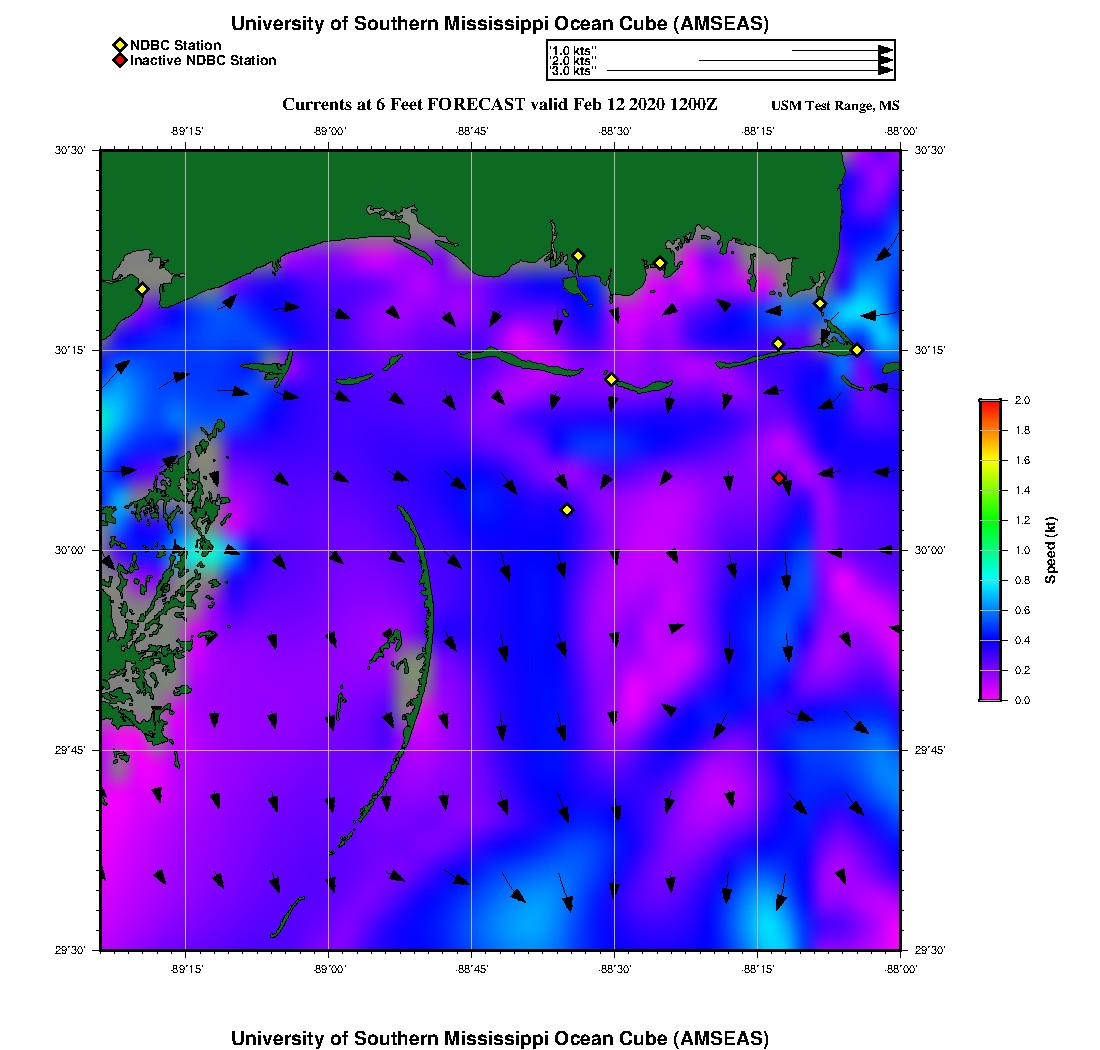Click the 3.0 kts scale arrow
This screenshot has width=1100, height=1050.
[750, 71]
